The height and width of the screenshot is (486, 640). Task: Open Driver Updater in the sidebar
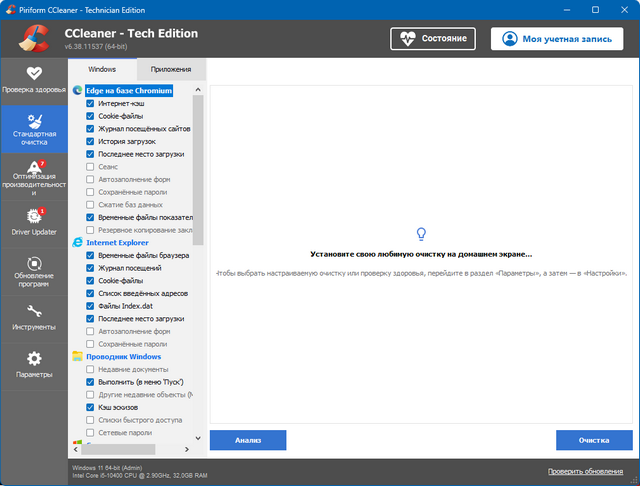pos(34,221)
